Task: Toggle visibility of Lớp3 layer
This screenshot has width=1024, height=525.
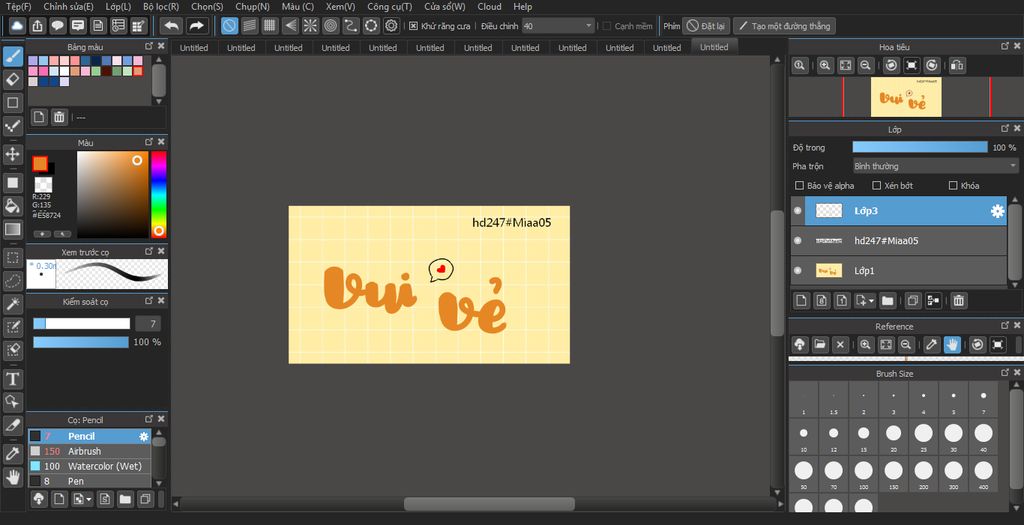Action: point(797,211)
